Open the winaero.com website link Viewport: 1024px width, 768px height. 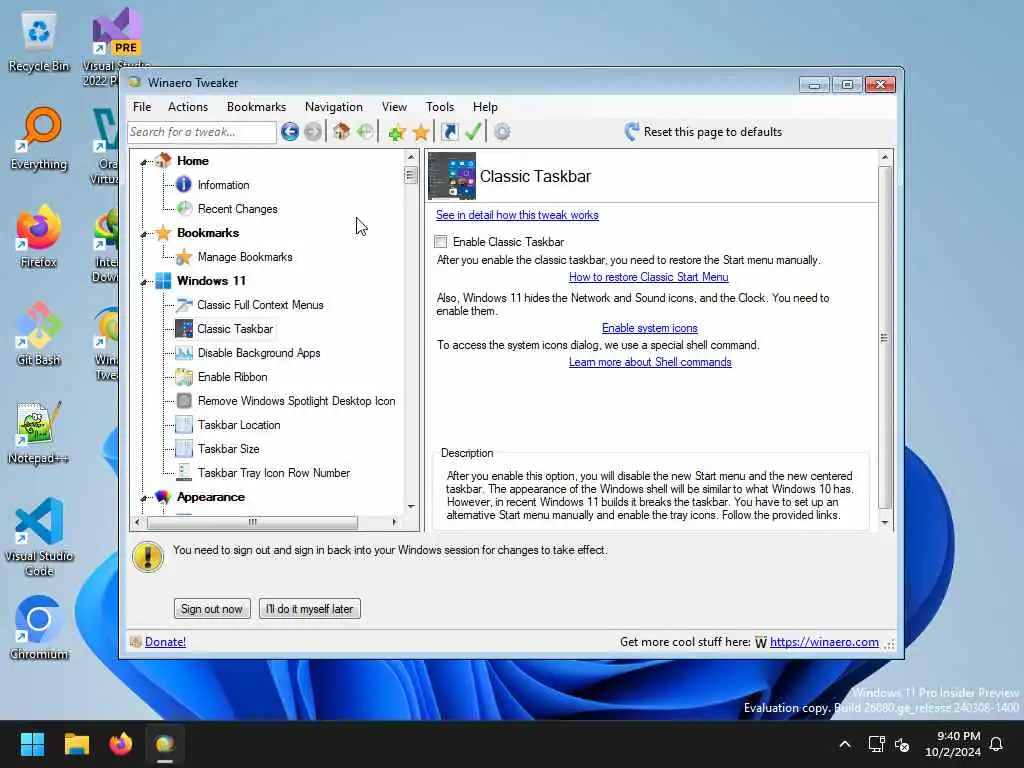click(824, 642)
